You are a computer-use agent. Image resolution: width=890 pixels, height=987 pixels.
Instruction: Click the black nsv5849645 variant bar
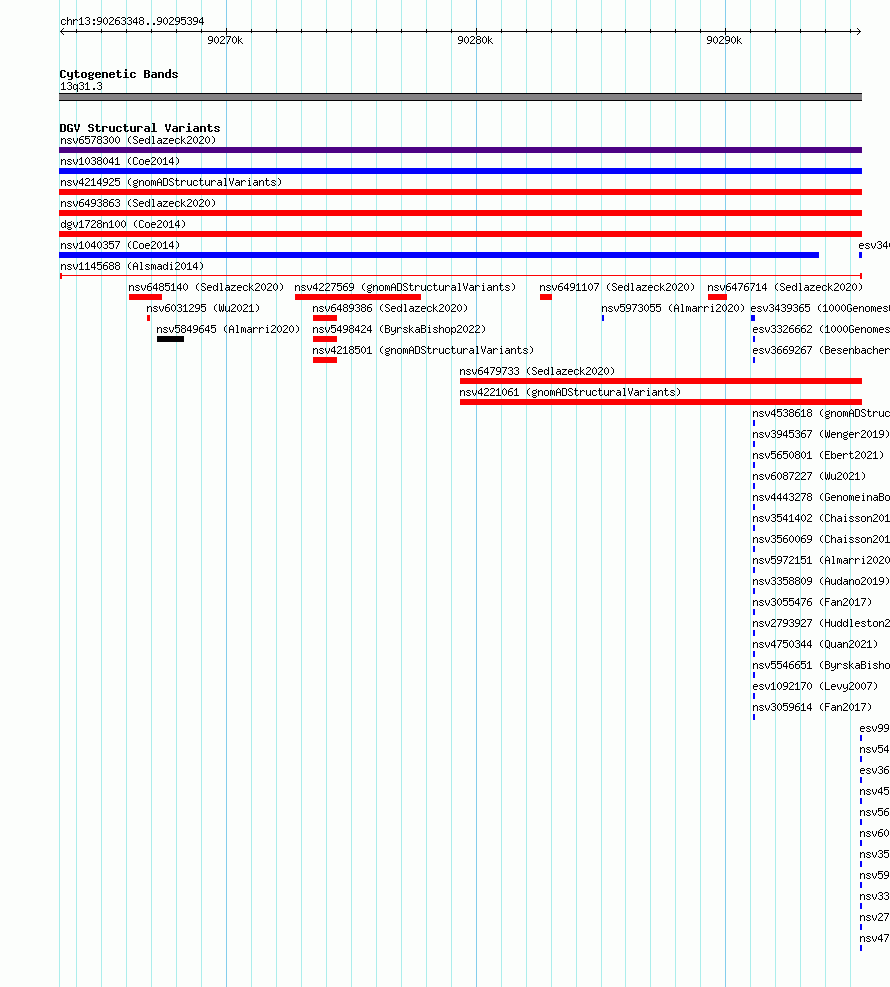click(x=171, y=339)
